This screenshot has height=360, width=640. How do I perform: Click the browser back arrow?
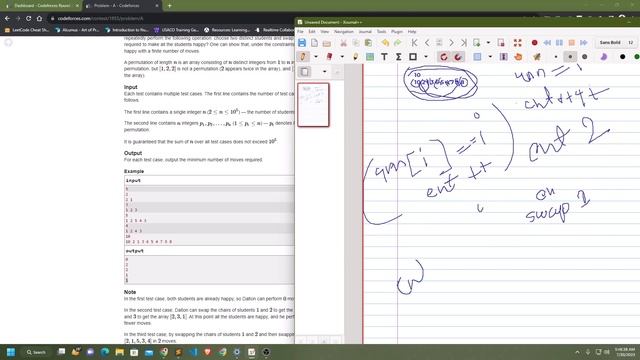click(x=7, y=18)
